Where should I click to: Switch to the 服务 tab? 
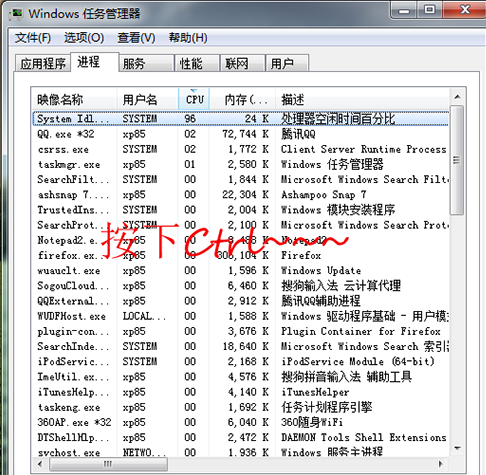coord(147,63)
